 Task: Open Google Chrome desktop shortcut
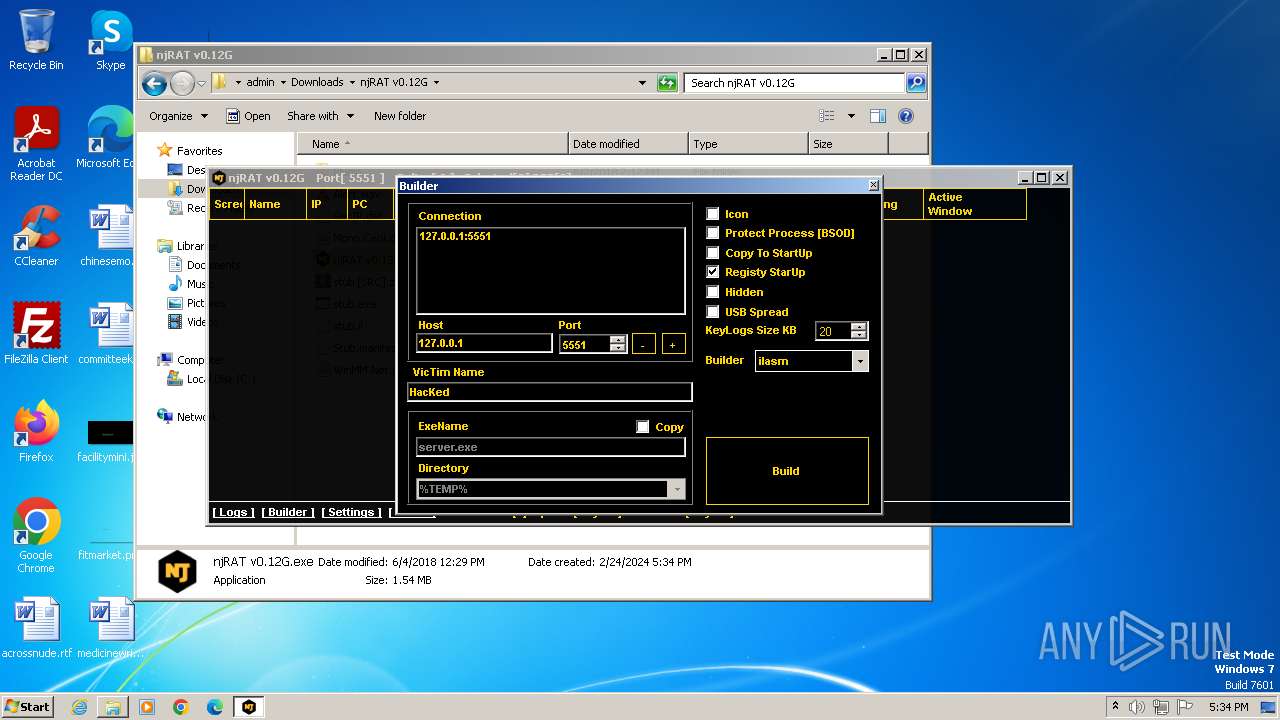36,535
